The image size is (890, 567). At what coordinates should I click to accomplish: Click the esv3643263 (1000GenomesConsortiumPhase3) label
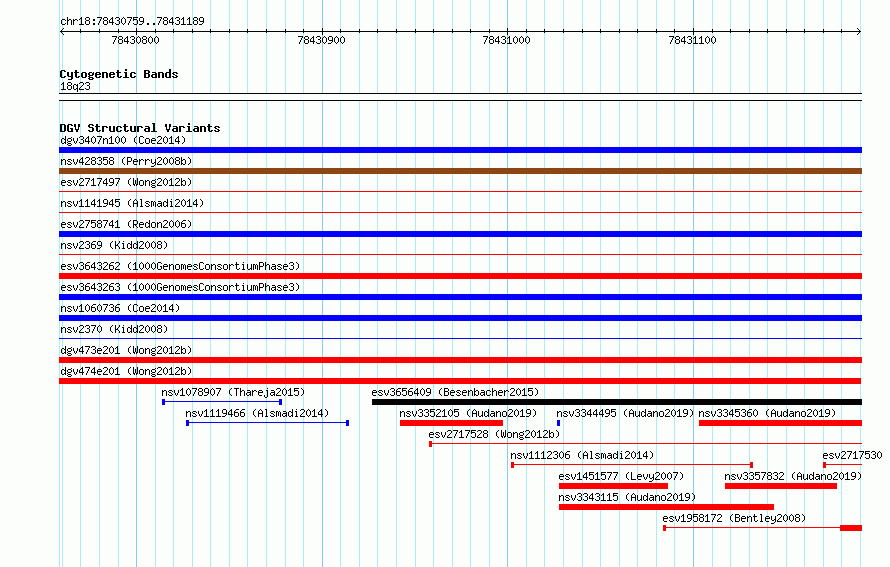(x=180, y=287)
